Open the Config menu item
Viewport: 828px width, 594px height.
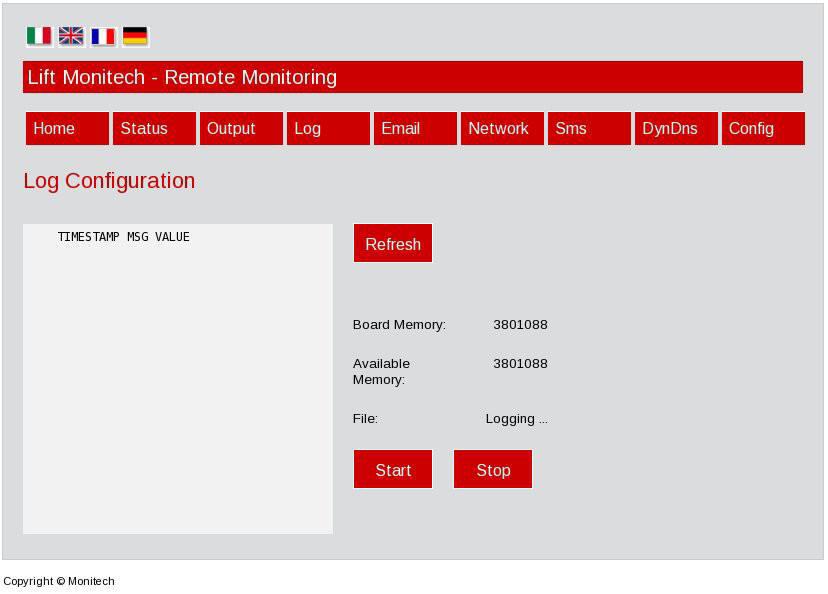(x=763, y=128)
